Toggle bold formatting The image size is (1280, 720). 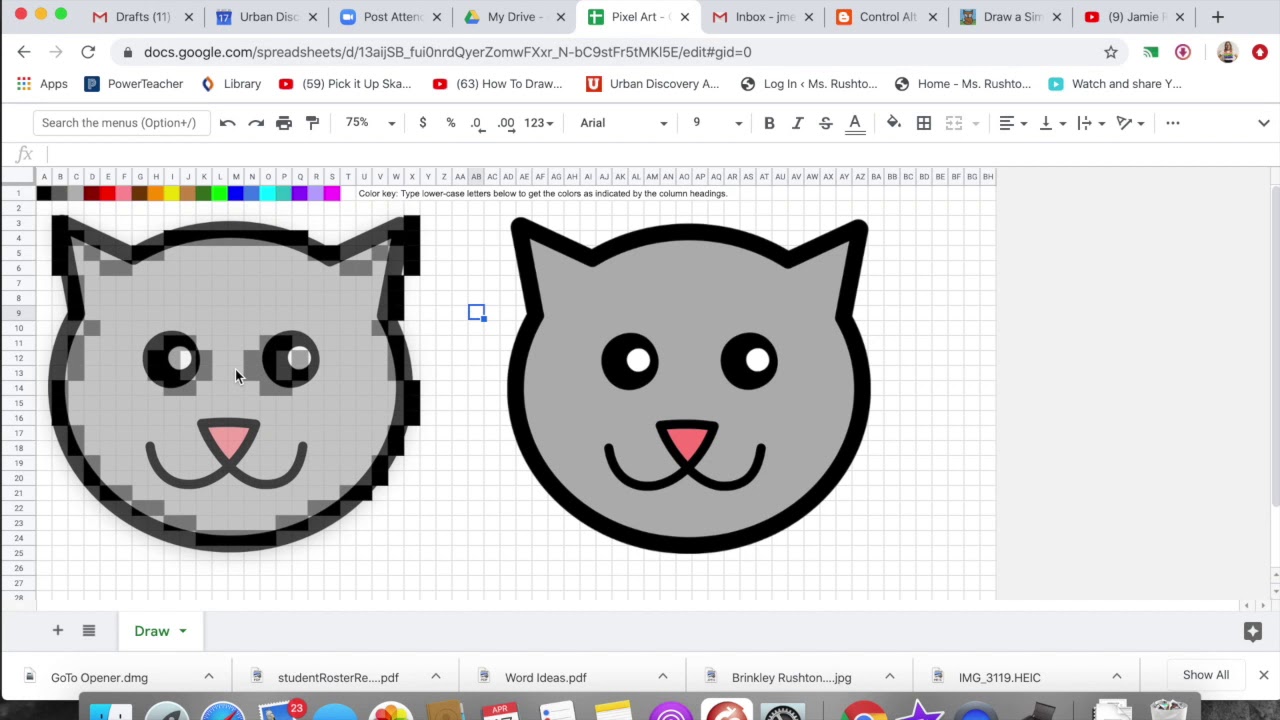(769, 123)
